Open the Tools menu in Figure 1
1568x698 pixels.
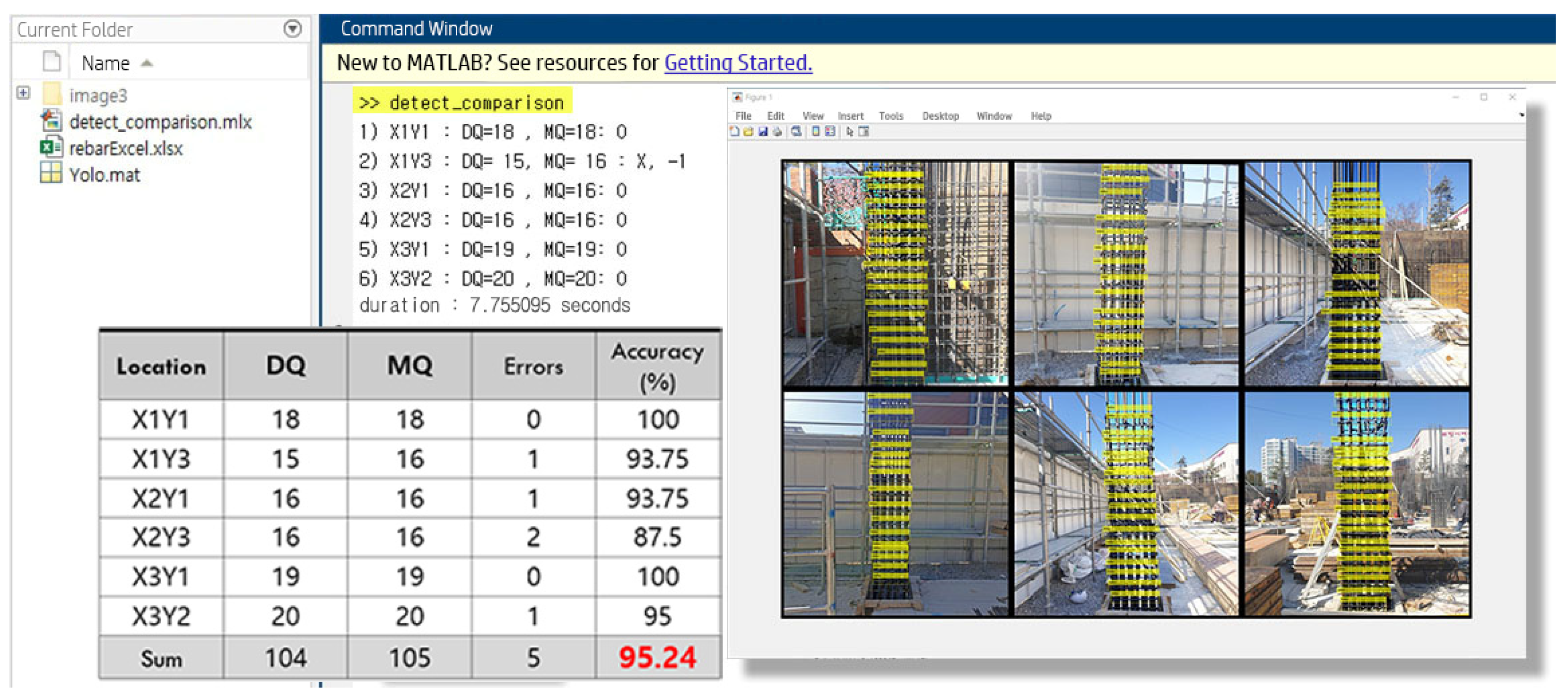[890, 115]
